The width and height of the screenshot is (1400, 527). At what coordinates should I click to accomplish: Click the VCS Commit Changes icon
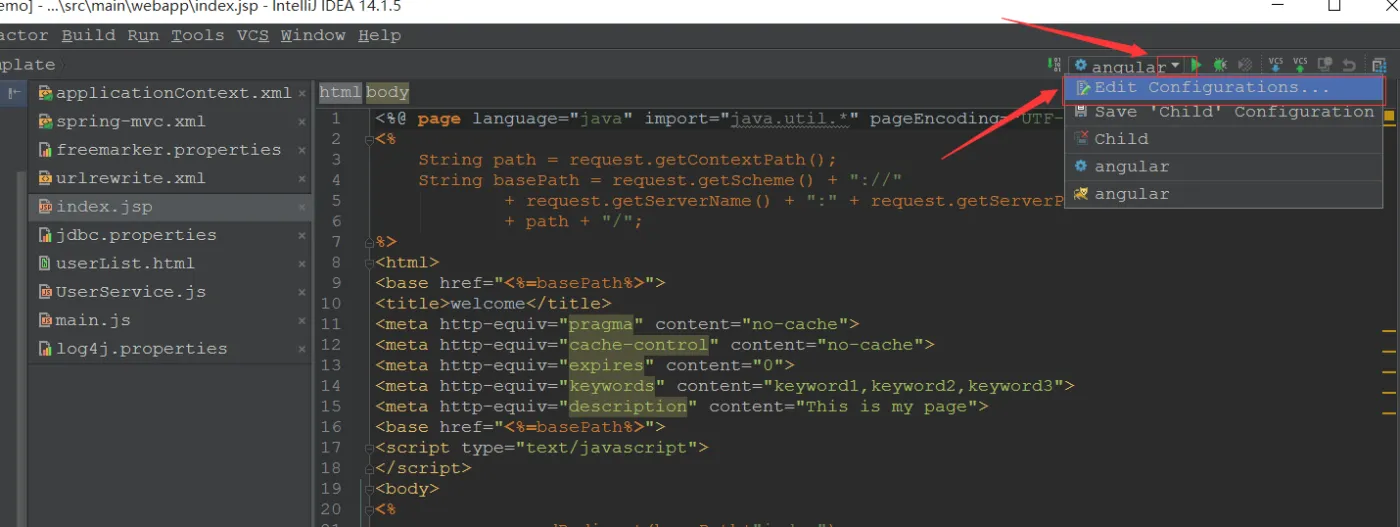pos(1300,65)
